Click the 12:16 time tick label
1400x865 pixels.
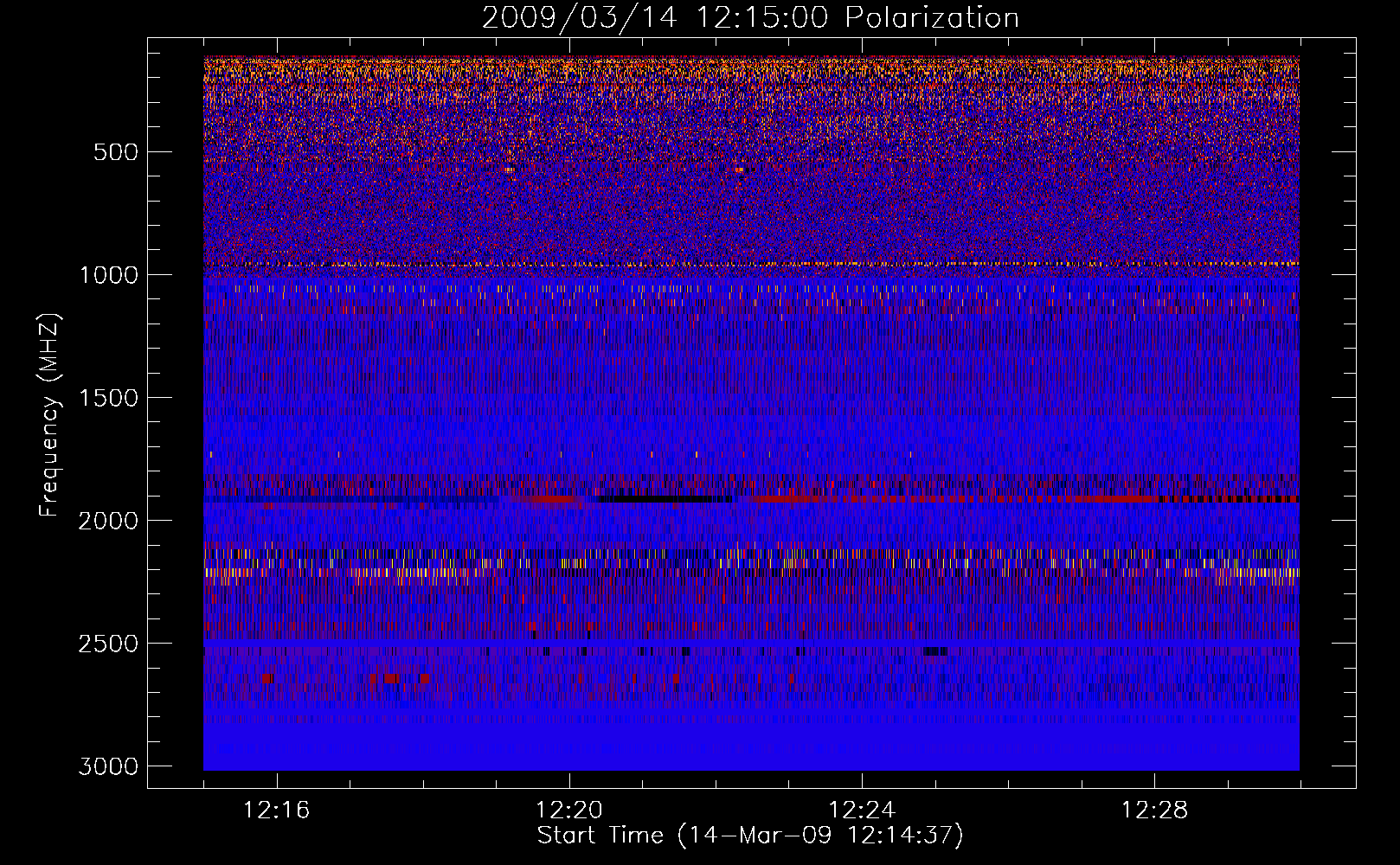[x=277, y=811]
